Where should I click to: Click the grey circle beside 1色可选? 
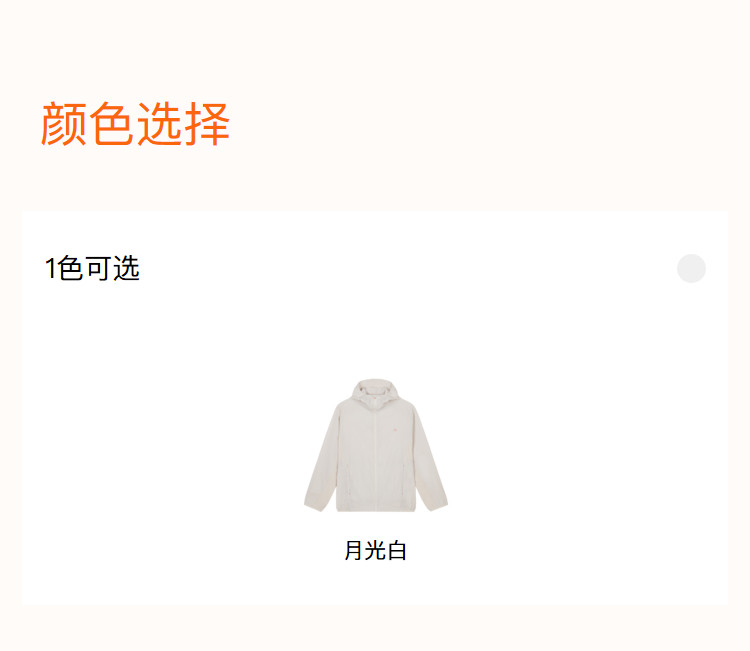point(691,268)
